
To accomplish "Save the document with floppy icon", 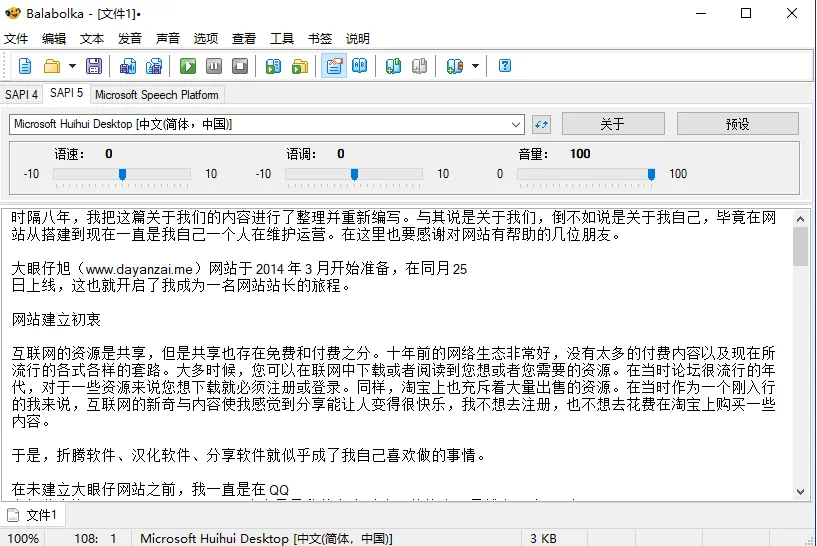I will click(94, 66).
